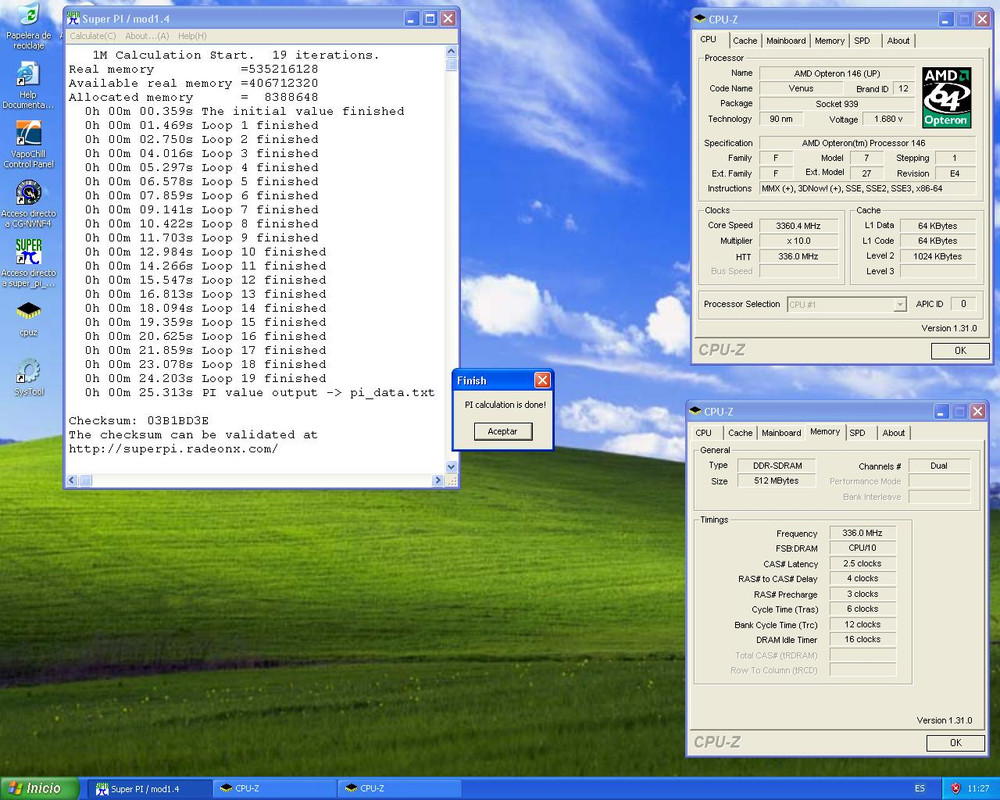Click the CAS# Latency value 2.5 clocks

click(862, 564)
